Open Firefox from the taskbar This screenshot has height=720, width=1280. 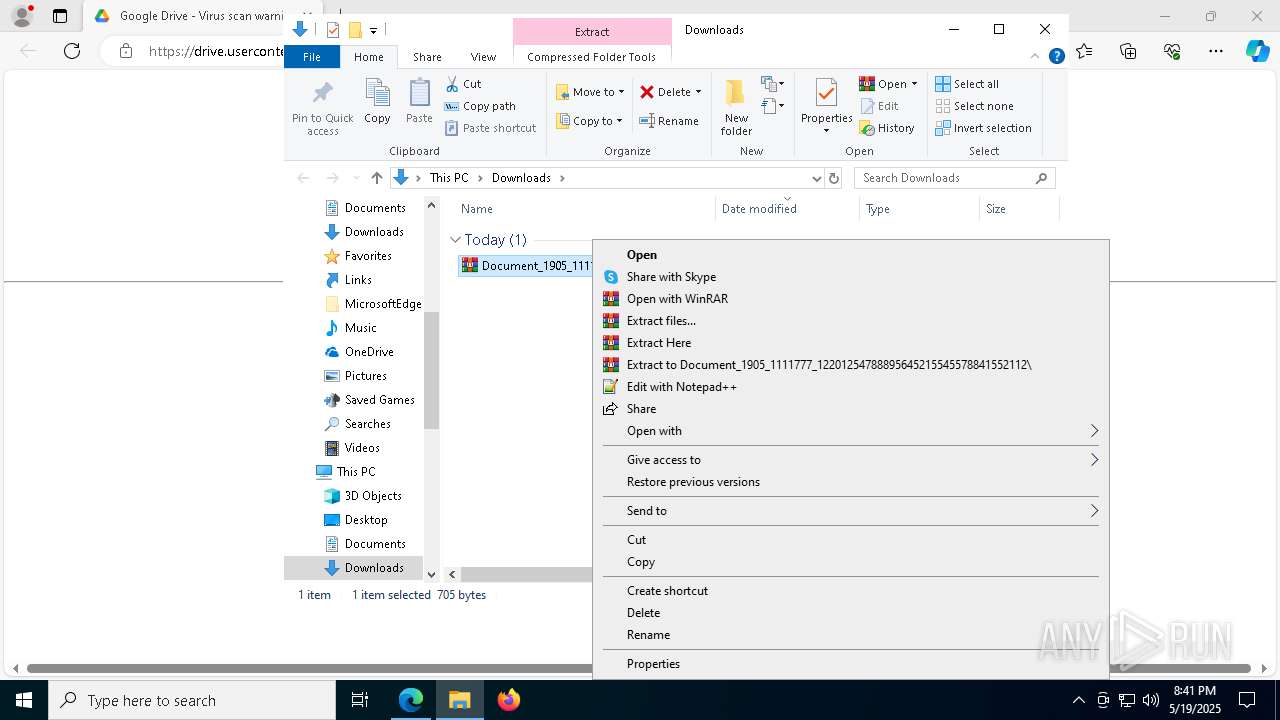click(x=509, y=700)
